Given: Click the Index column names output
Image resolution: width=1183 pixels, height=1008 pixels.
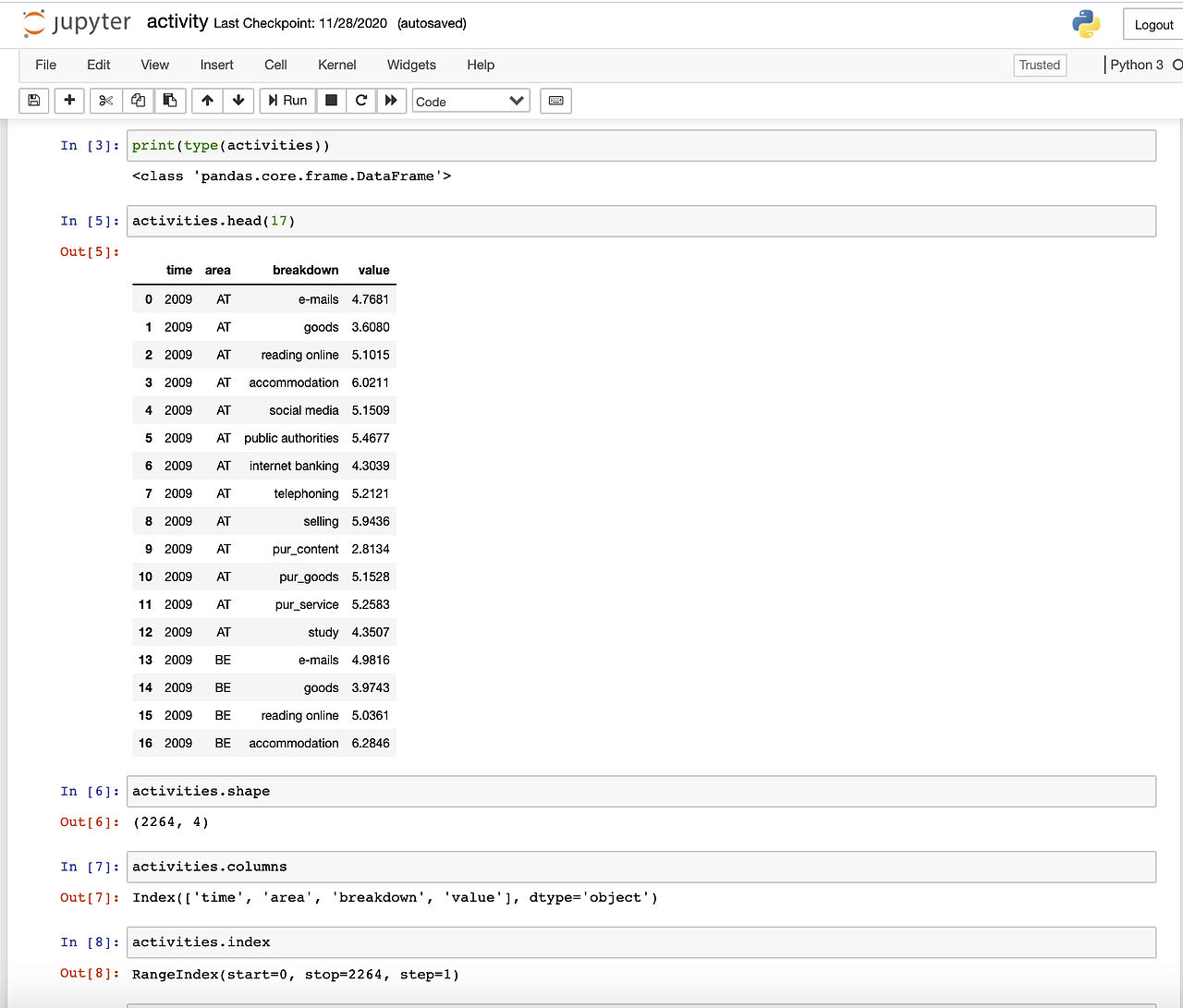Looking at the screenshot, I should (395, 898).
